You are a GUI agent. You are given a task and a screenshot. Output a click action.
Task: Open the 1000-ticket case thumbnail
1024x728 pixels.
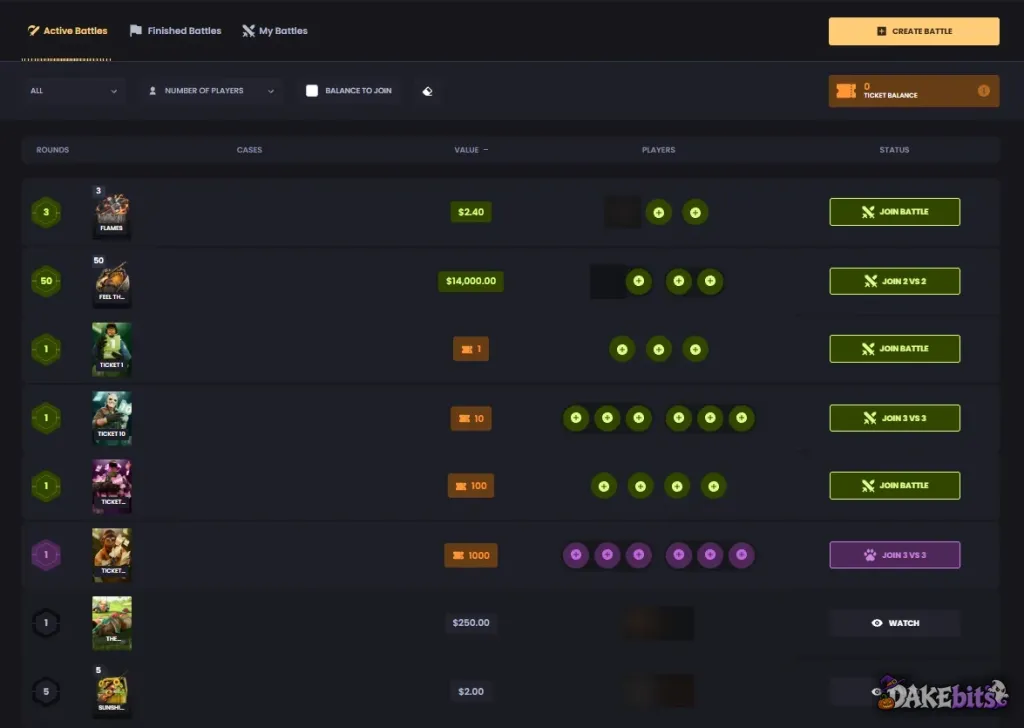tap(112, 555)
